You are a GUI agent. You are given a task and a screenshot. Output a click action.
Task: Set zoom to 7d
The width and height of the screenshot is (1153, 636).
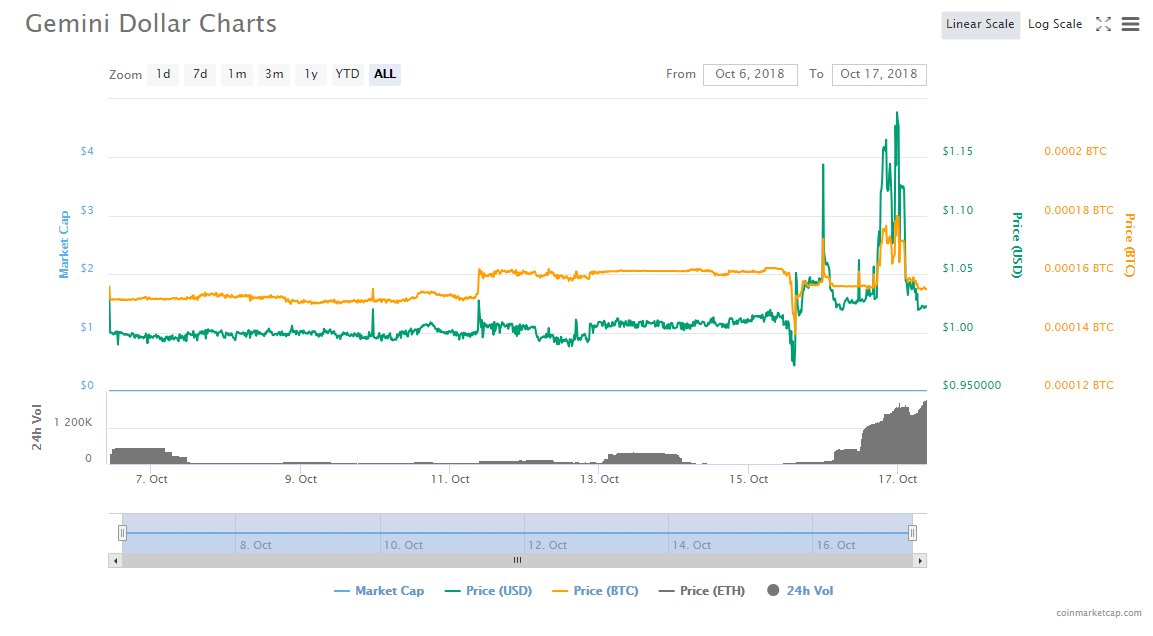tap(200, 74)
